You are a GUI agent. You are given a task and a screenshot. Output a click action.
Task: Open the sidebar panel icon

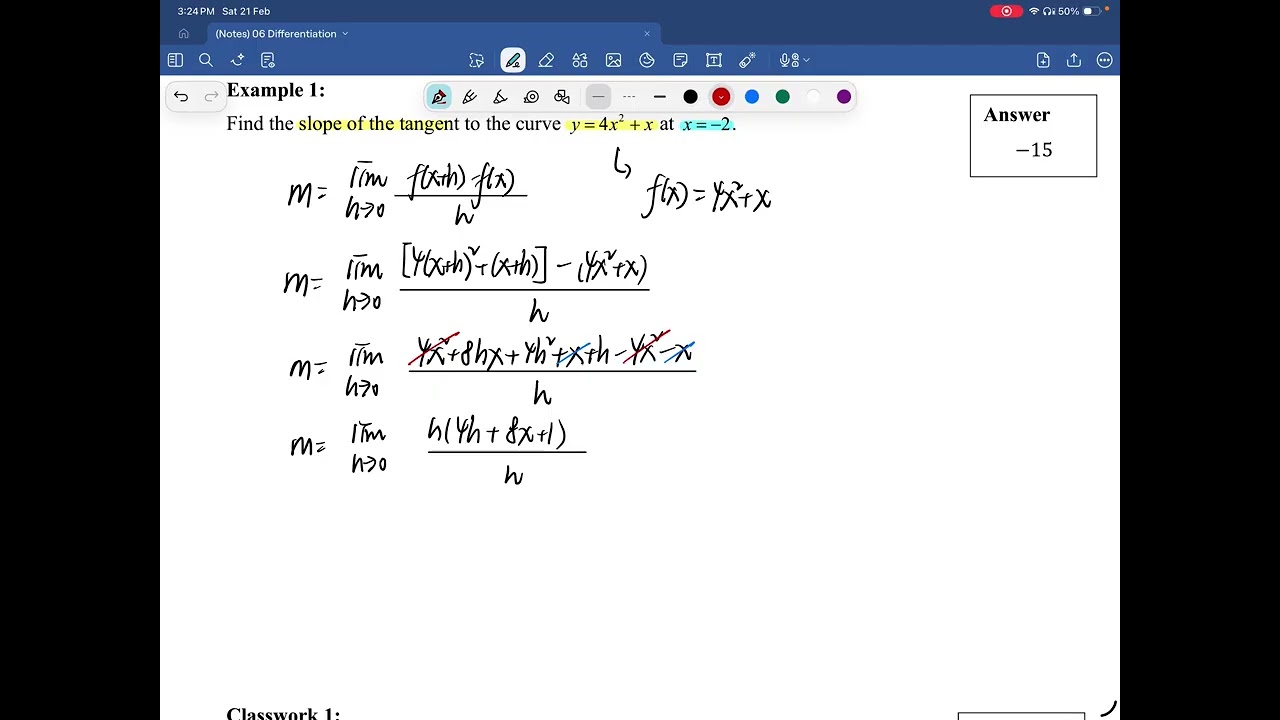[175, 60]
